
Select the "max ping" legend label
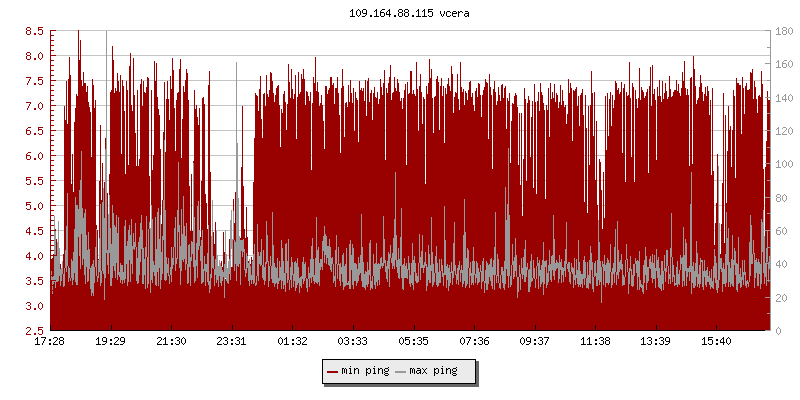click(x=433, y=372)
